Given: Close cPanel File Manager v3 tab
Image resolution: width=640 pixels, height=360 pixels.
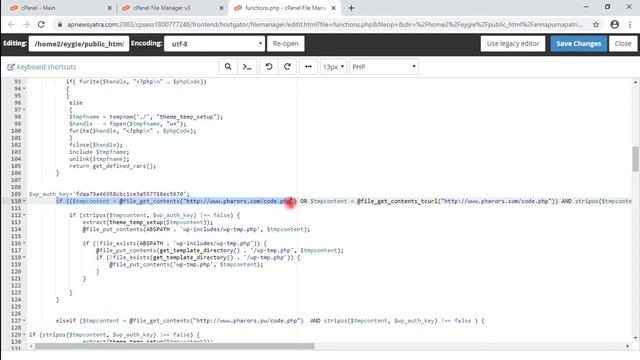Looking at the screenshot, I should 222,8.
